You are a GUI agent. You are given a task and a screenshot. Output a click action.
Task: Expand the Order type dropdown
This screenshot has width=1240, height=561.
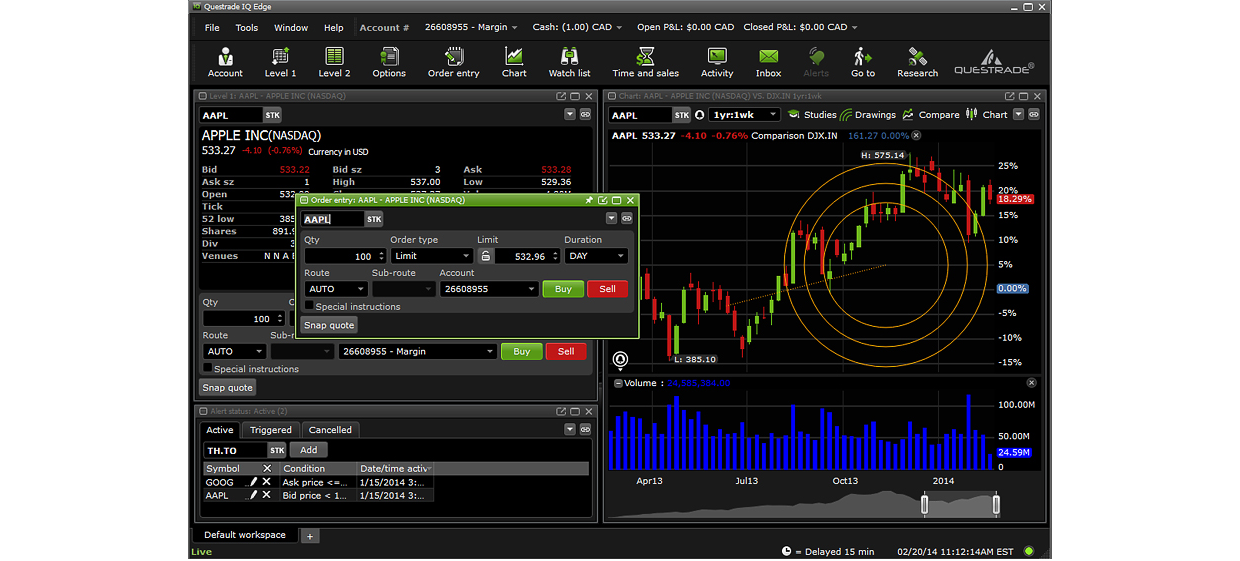point(431,256)
